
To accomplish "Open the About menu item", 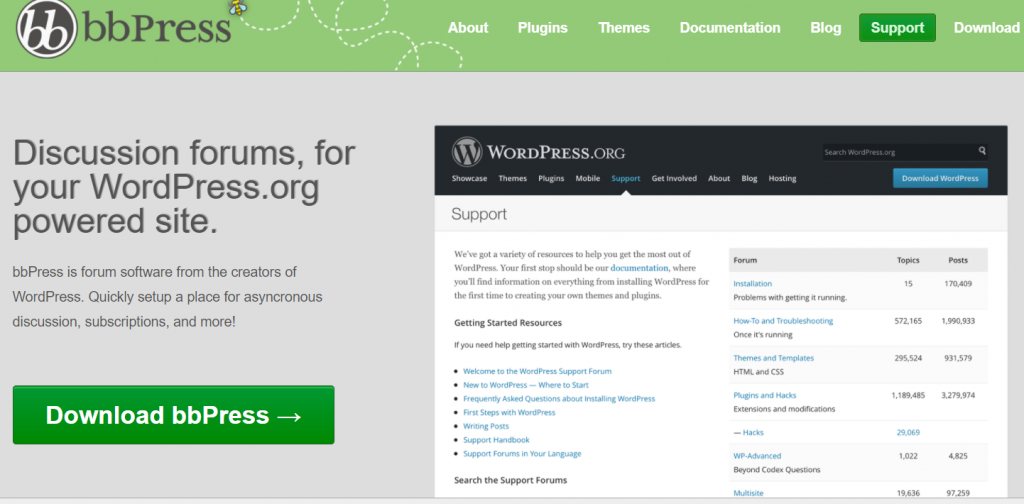I will click(468, 28).
